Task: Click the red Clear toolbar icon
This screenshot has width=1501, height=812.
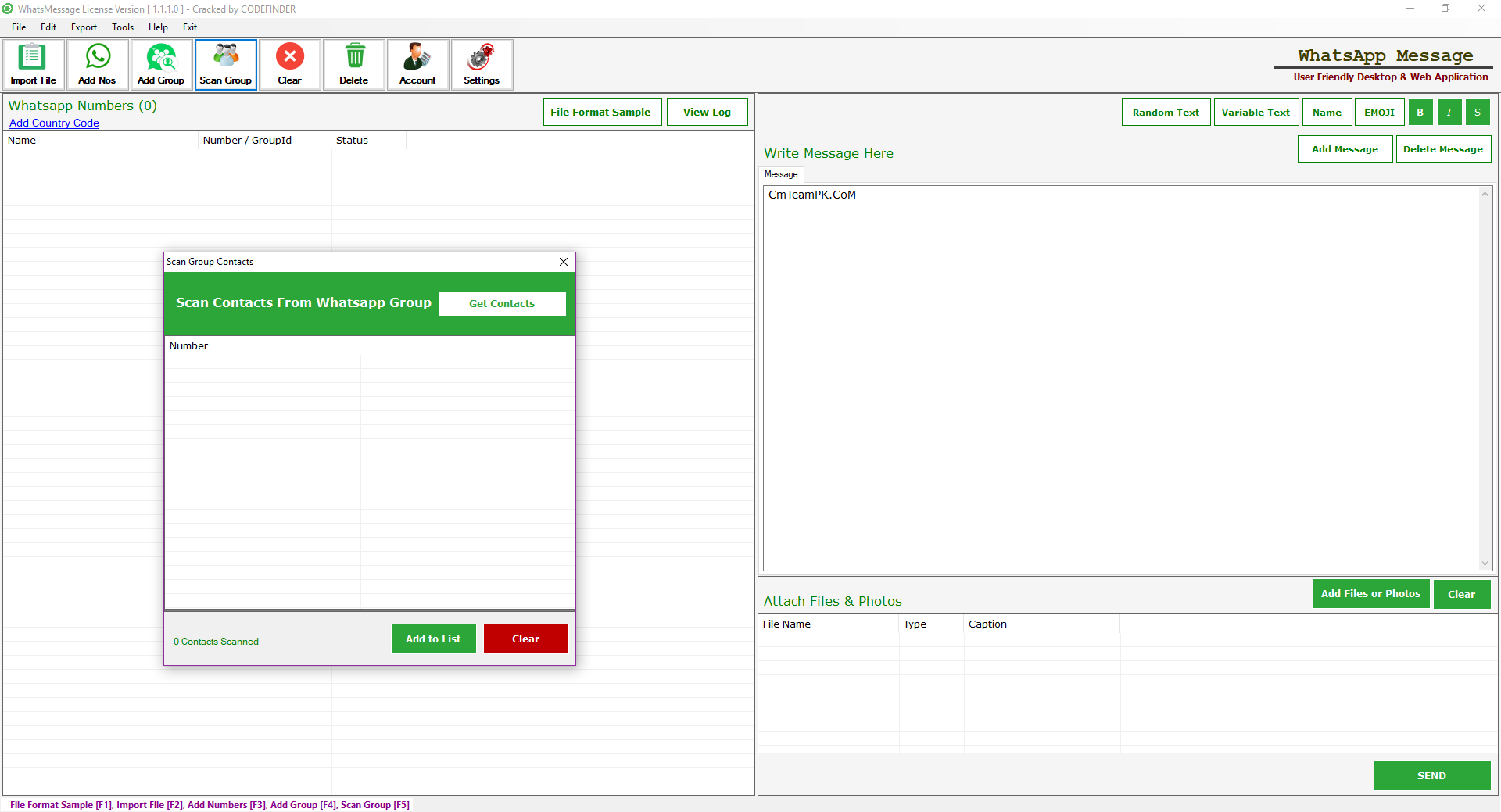Action: (290, 65)
